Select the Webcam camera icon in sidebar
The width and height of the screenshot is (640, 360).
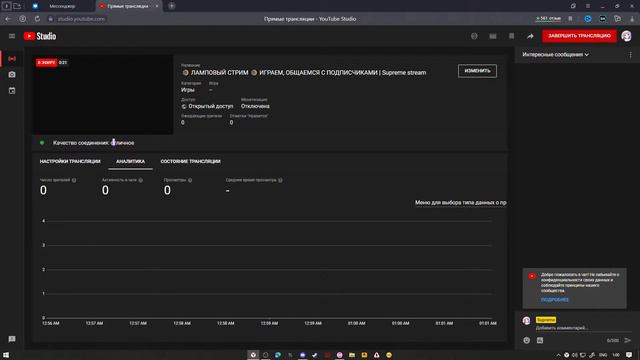tap(12, 75)
